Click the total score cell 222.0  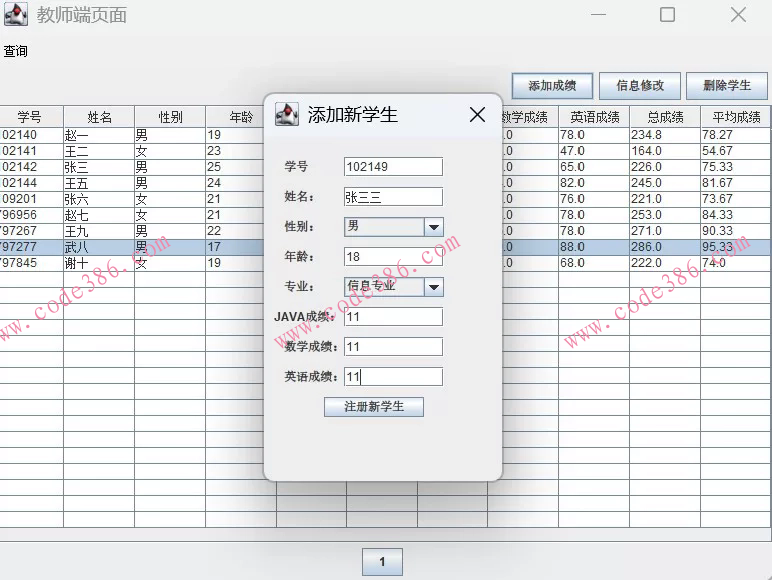point(665,263)
